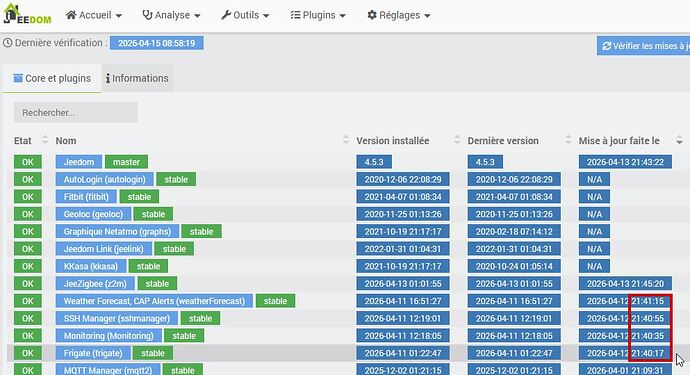Open Graphique Netatmo (graphs) plugin

point(117,232)
